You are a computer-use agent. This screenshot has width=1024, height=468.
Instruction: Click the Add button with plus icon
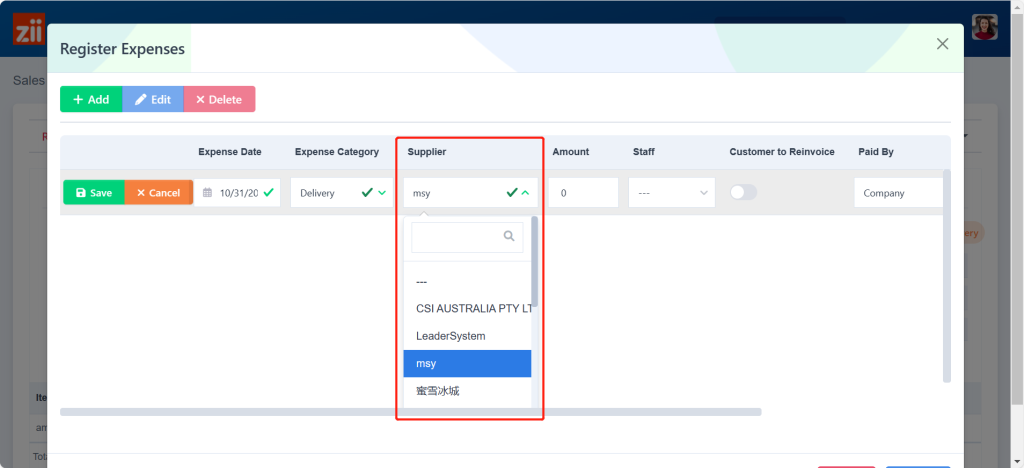pyautogui.click(x=91, y=99)
